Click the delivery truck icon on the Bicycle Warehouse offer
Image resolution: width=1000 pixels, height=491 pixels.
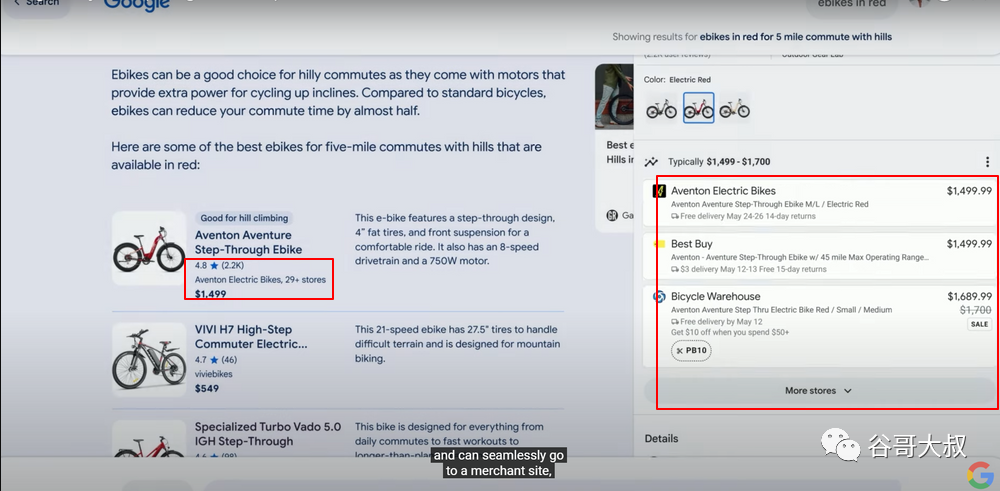coord(675,321)
